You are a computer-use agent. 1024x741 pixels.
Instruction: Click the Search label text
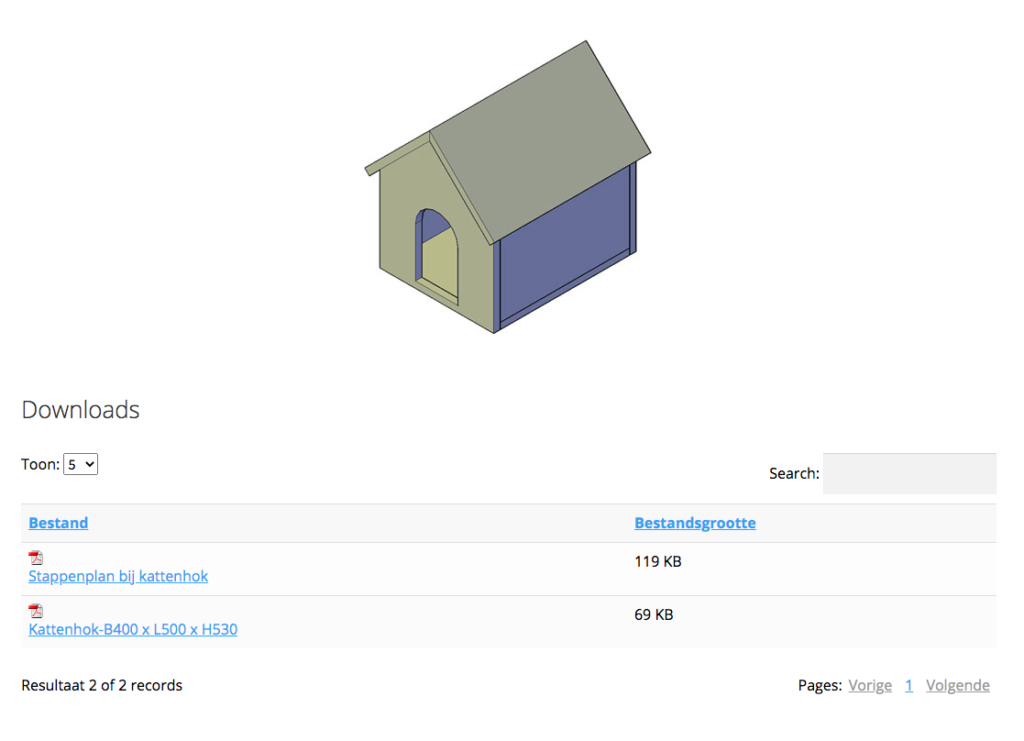[794, 473]
